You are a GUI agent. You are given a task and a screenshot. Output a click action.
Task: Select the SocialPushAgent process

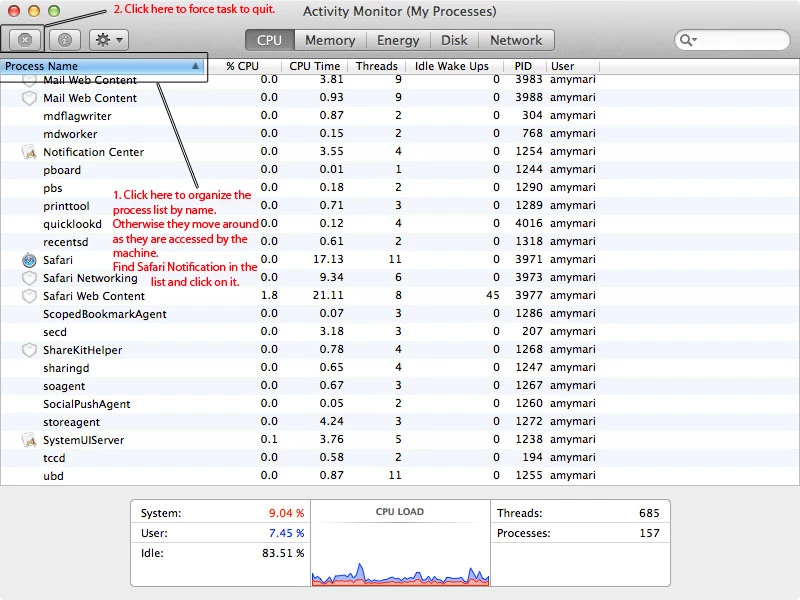(x=400, y=404)
